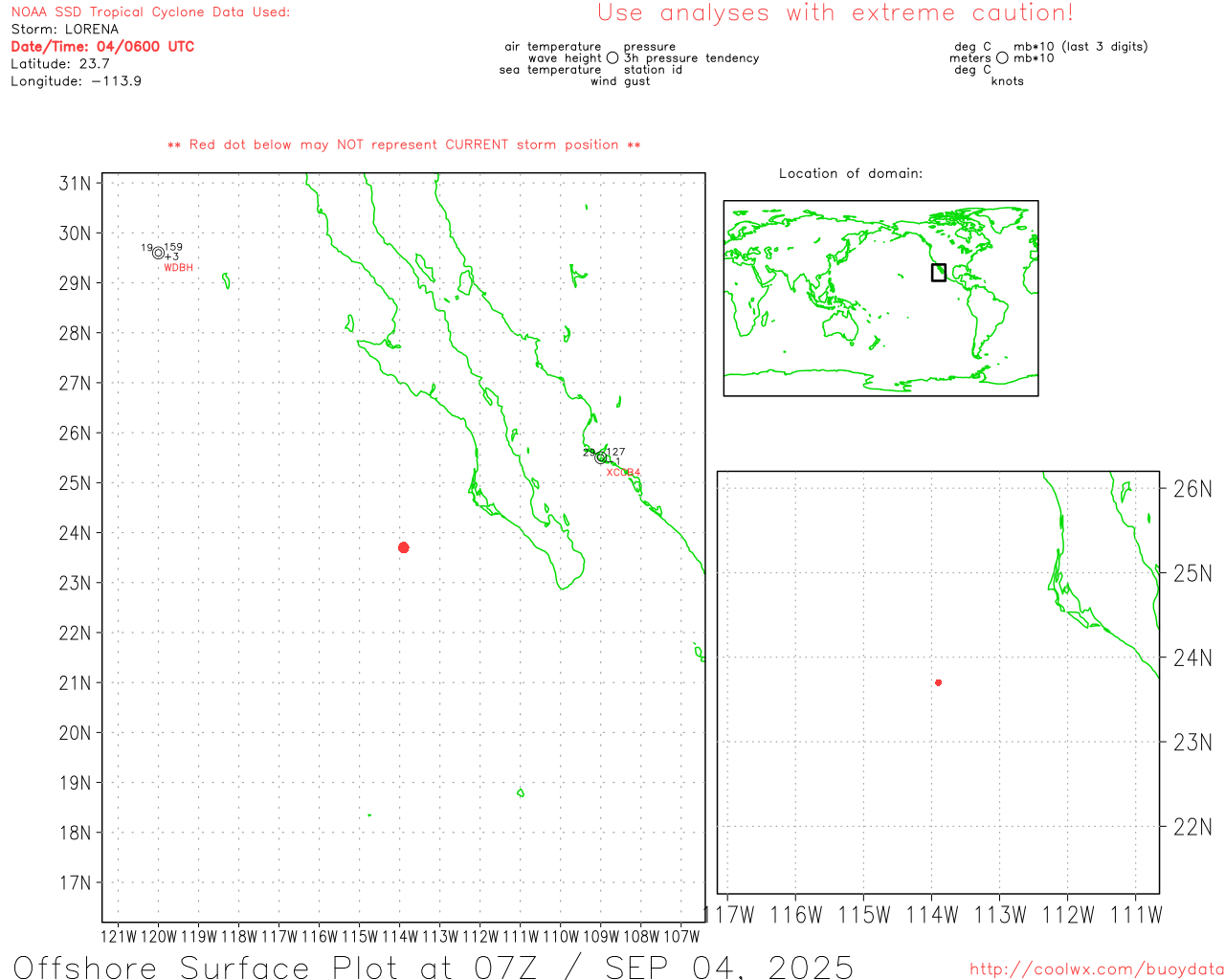Click the 22N label on inset map
This screenshot has width=1225, height=980.
[1192, 827]
